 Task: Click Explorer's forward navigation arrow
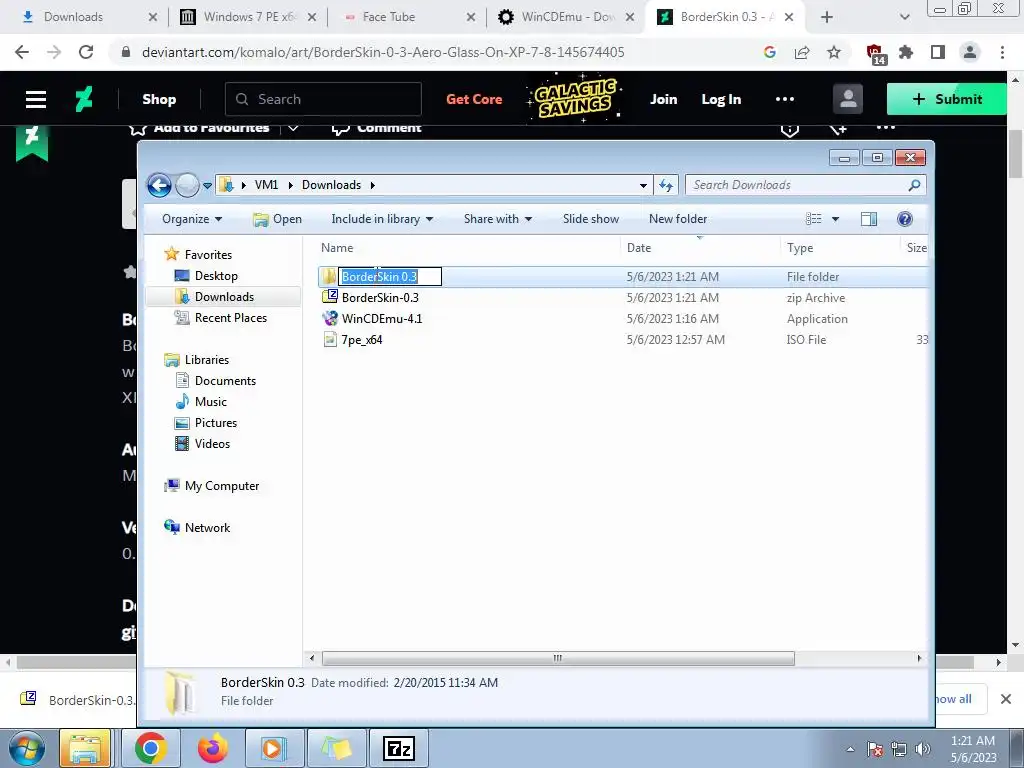(187, 185)
